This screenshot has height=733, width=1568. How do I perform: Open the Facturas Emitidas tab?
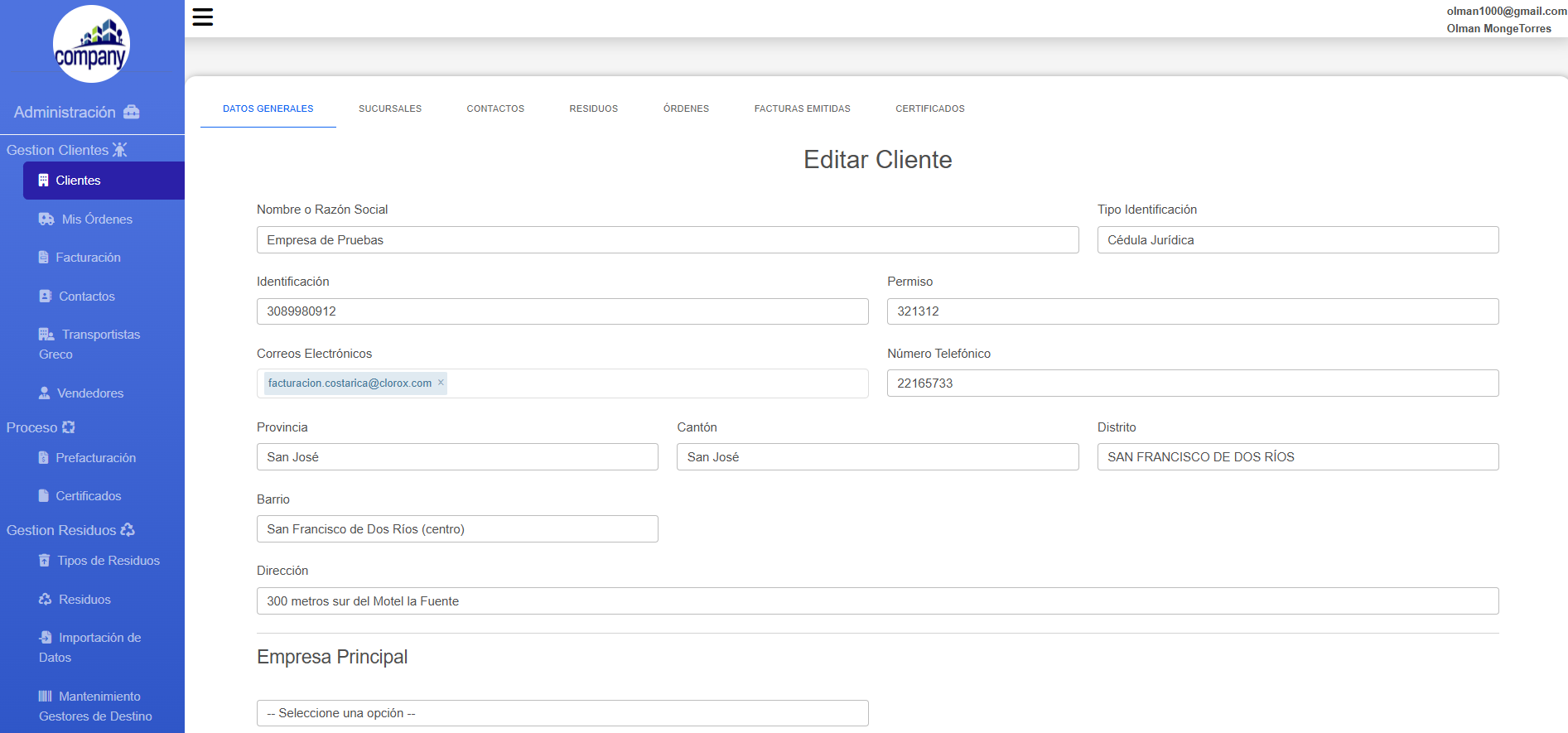click(802, 109)
